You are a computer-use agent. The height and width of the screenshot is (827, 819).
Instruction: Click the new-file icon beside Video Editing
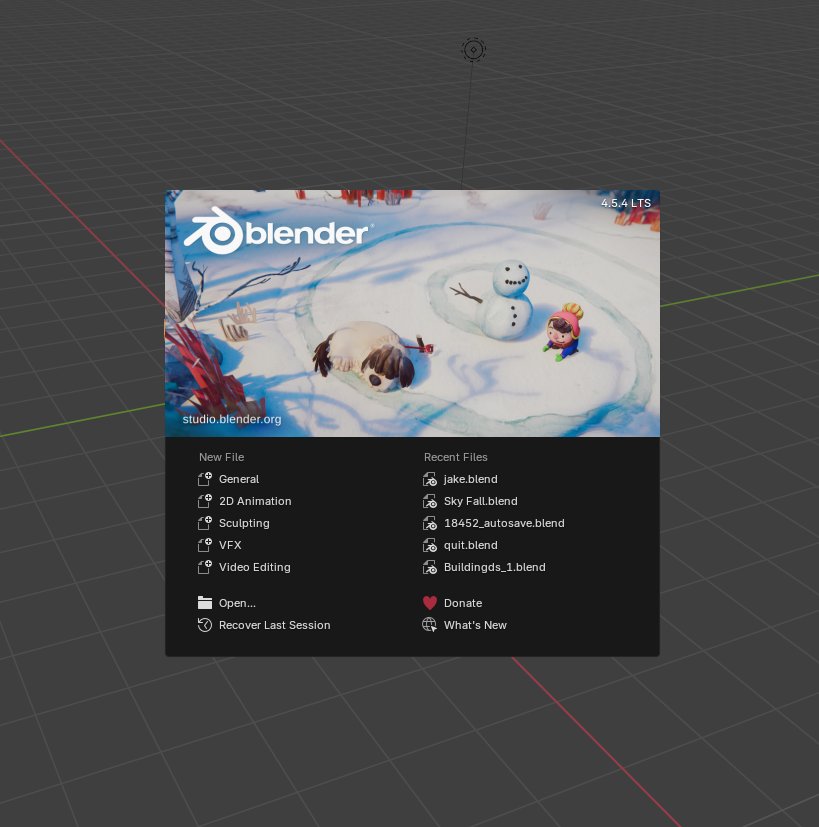tap(205, 567)
